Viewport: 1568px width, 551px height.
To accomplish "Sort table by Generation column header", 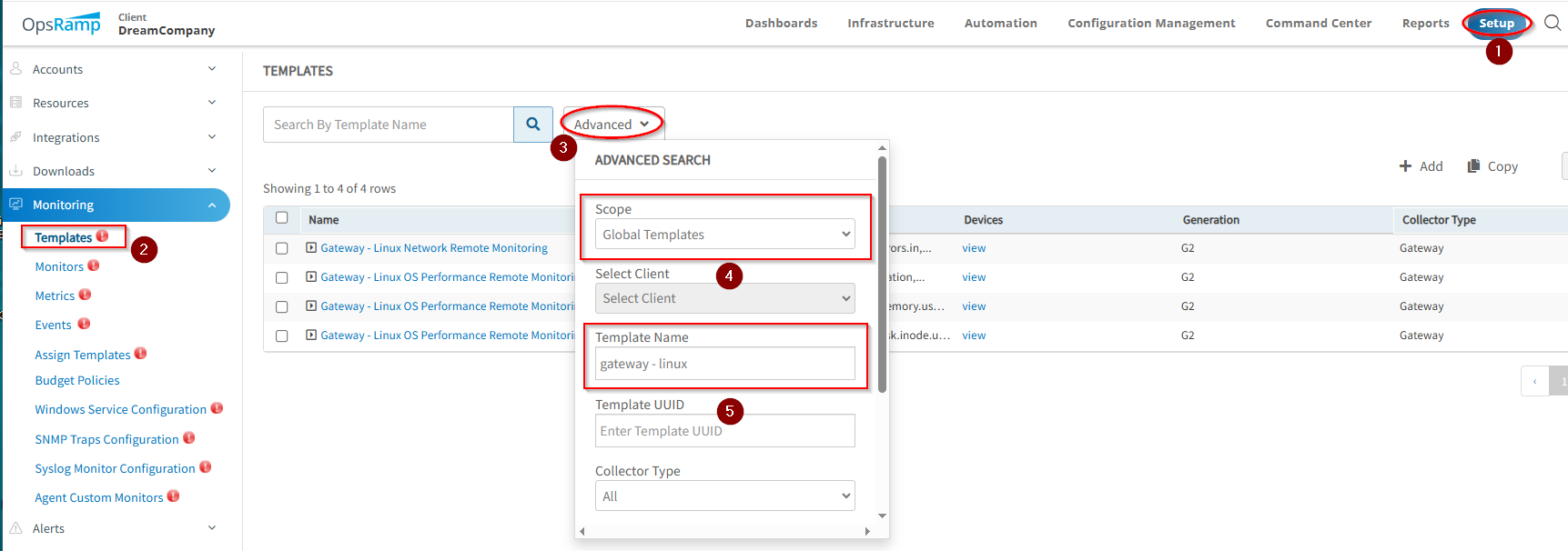I will (x=1210, y=219).
